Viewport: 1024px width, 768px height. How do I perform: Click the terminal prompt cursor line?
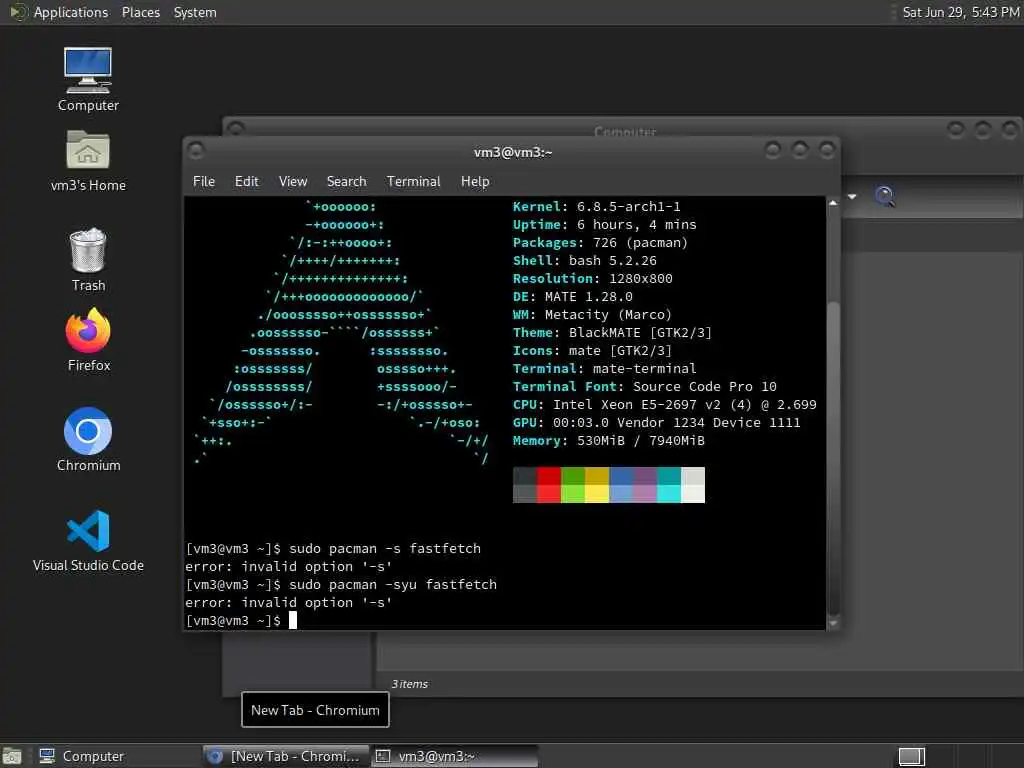coord(241,620)
